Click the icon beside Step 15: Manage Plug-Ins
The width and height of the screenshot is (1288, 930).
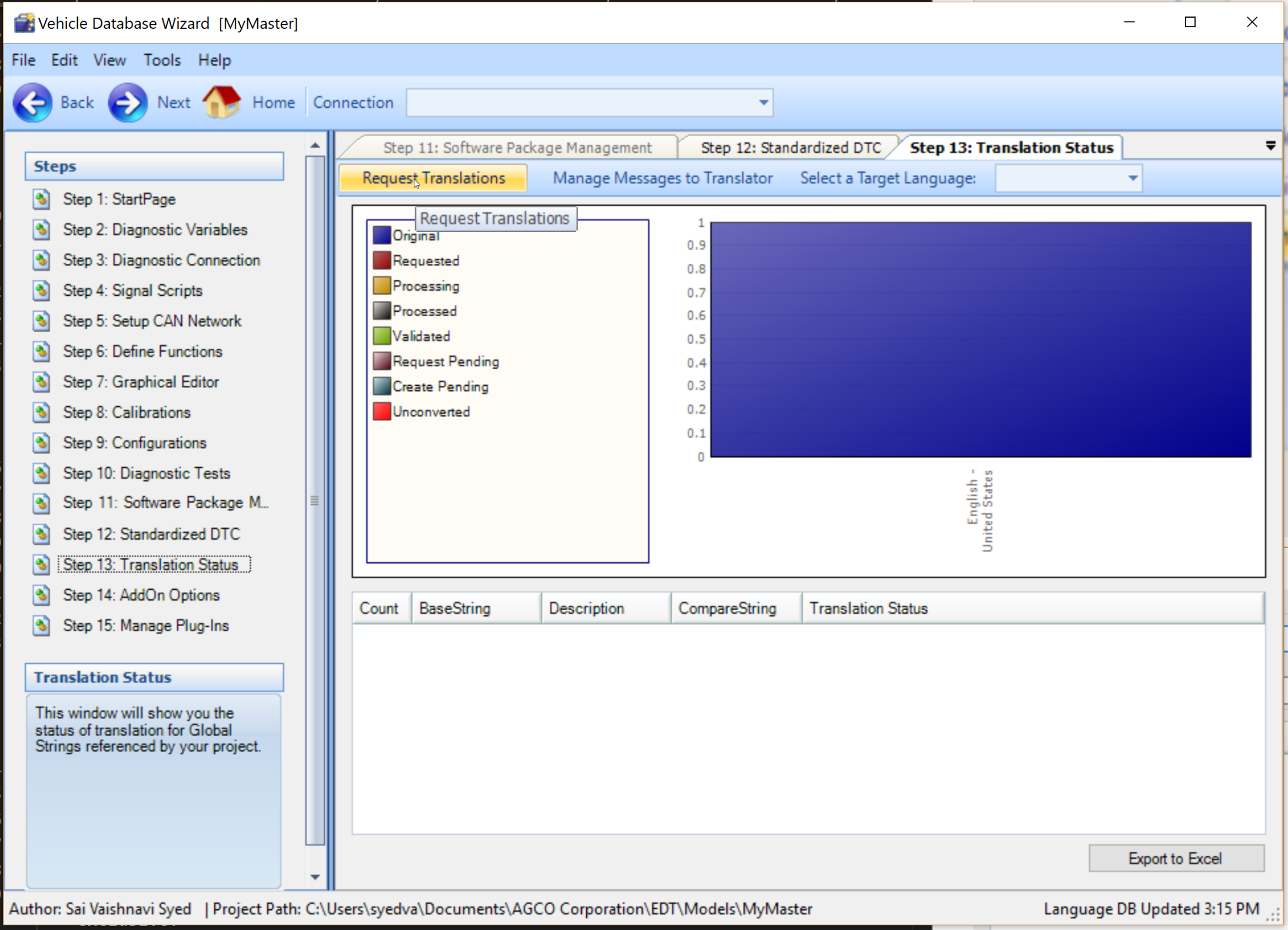[41, 625]
